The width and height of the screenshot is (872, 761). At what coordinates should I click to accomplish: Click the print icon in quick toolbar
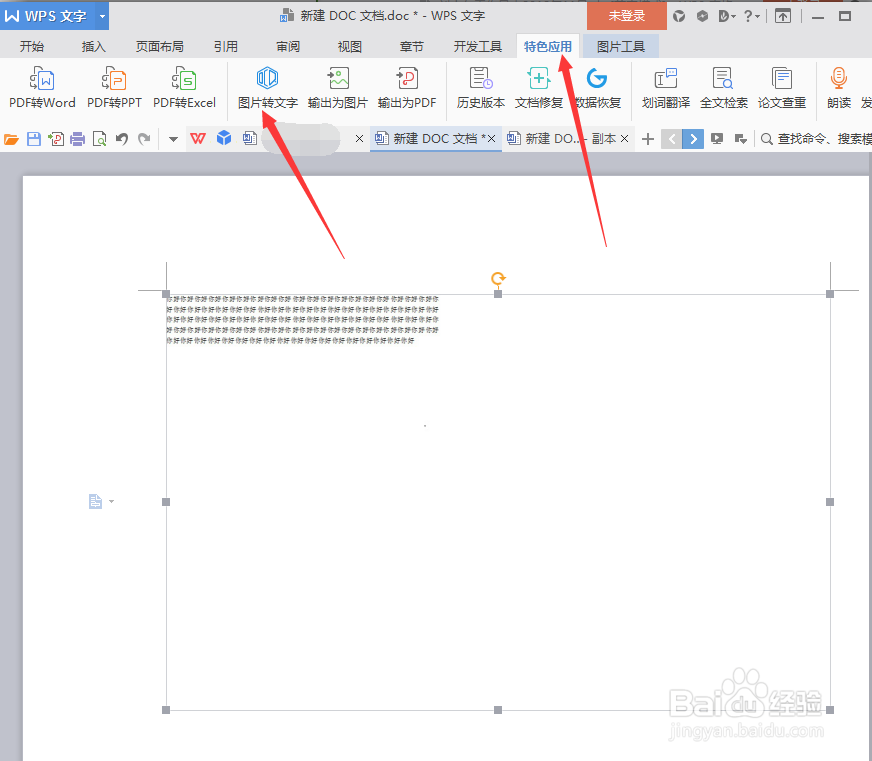[x=77, y=139]
